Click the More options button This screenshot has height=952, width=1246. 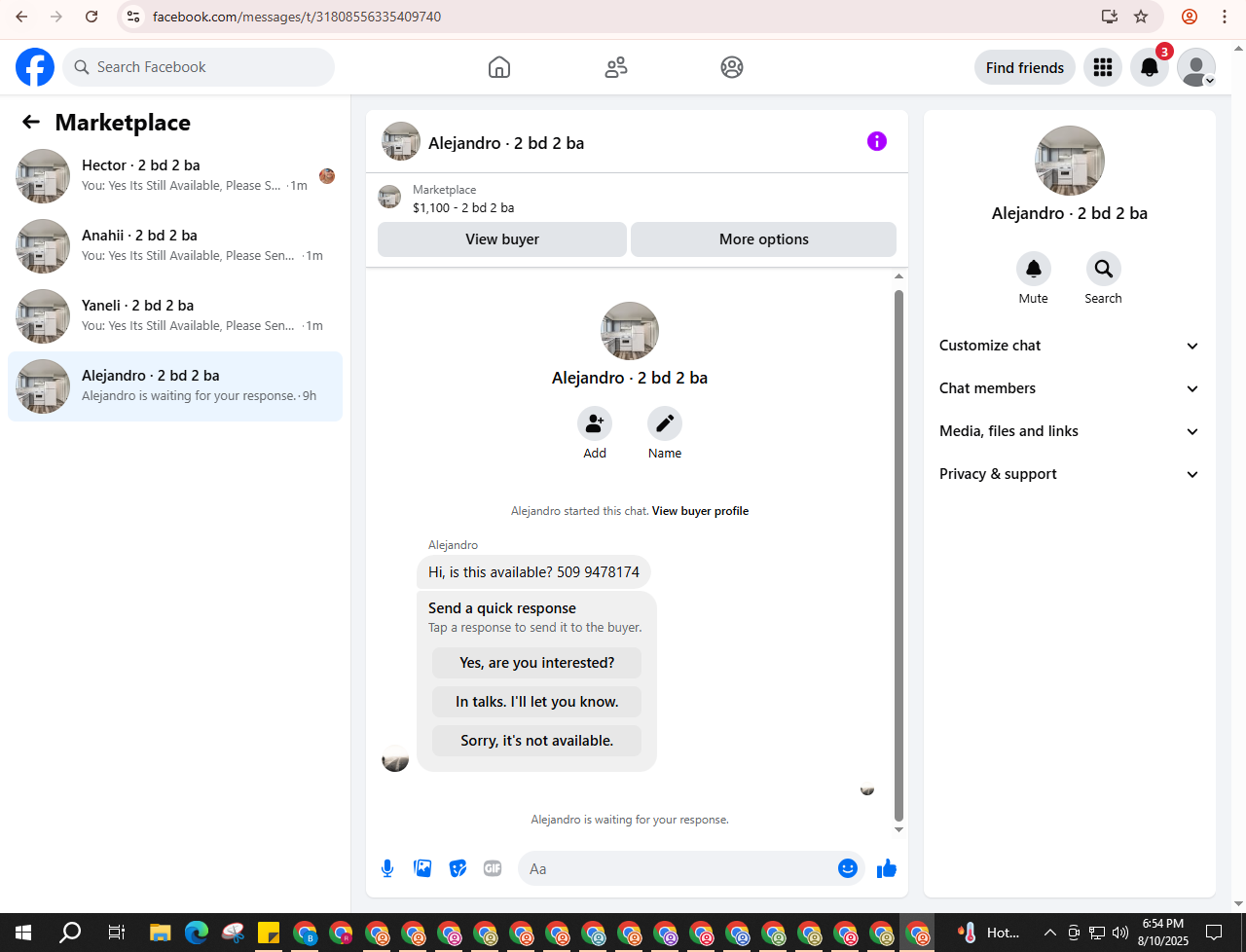pyautogui.click(x=764, y=239)
